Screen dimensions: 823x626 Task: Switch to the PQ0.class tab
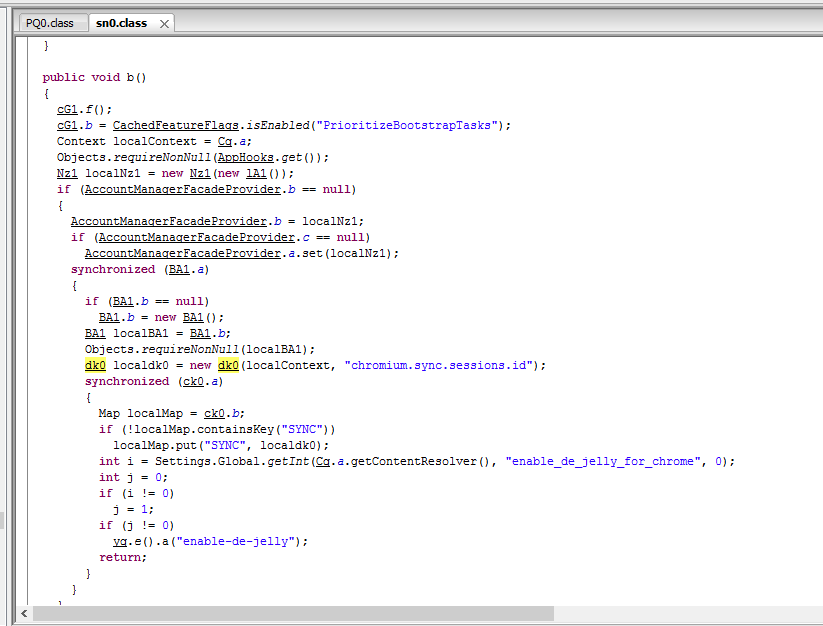point(50,24)
